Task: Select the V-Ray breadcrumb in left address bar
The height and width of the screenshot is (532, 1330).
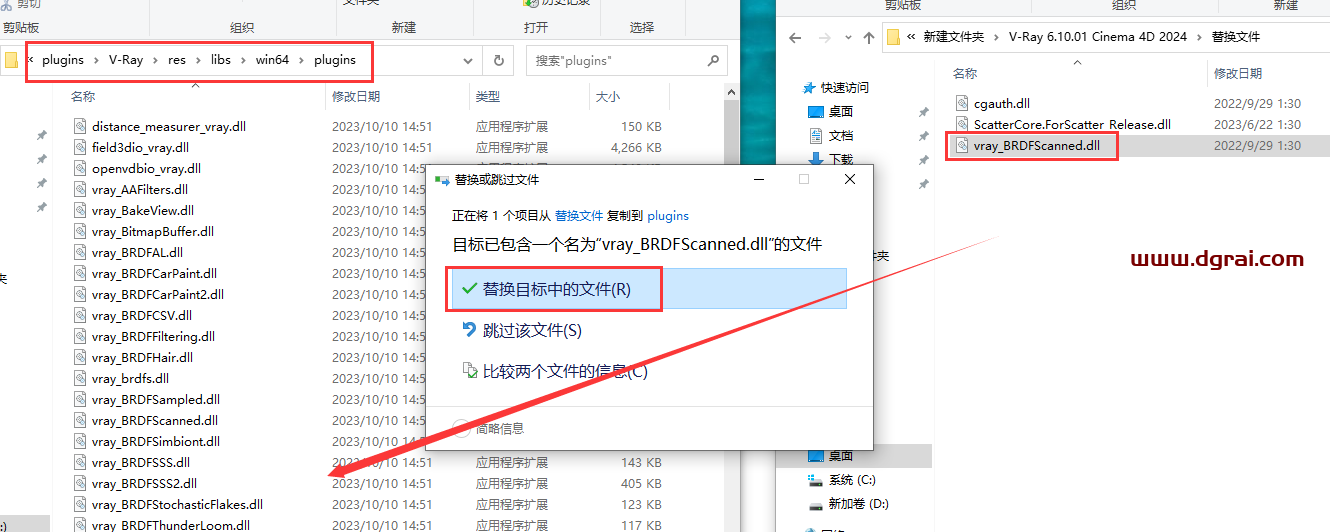Action: [126, 60]
